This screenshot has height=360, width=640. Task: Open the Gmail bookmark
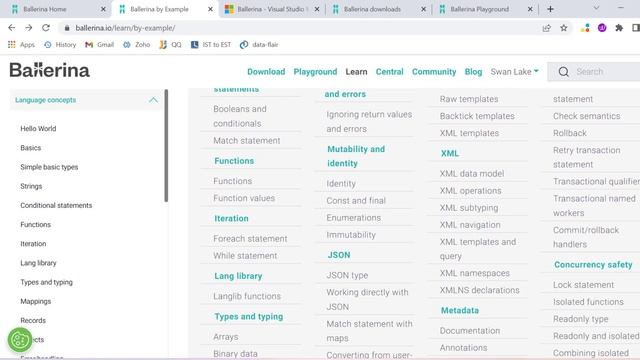coord(99,44)
